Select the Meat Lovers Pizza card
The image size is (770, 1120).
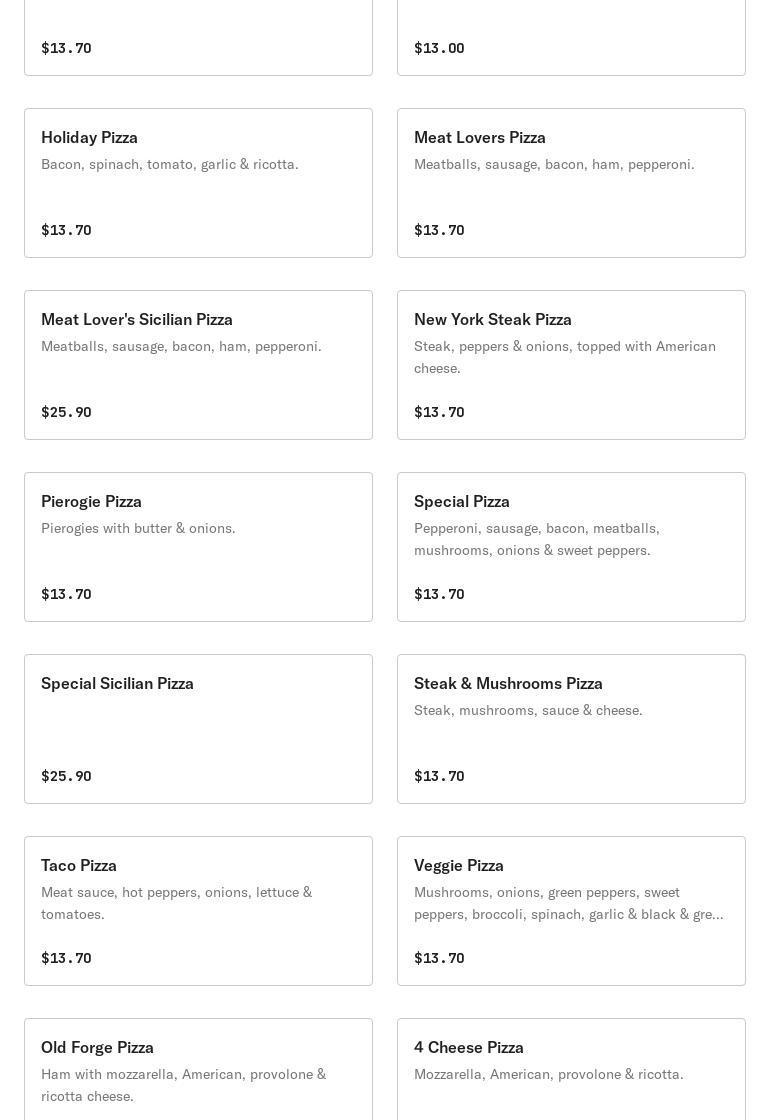[571, 183]
